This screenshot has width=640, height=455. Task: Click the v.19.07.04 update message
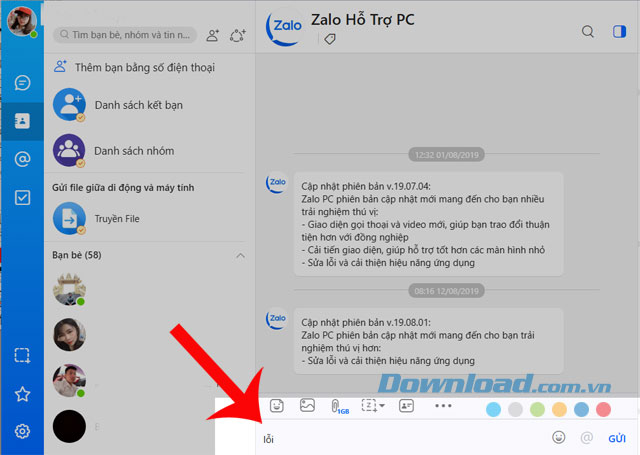(428, 224)
